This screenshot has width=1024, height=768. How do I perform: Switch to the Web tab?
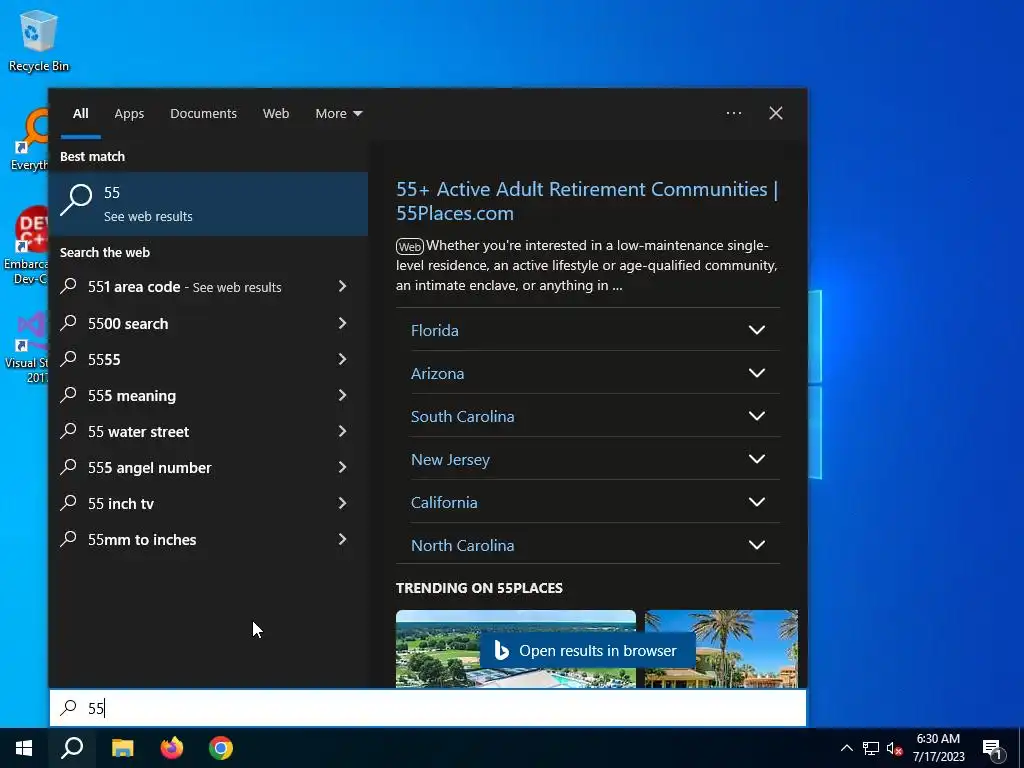coord(276,114)
